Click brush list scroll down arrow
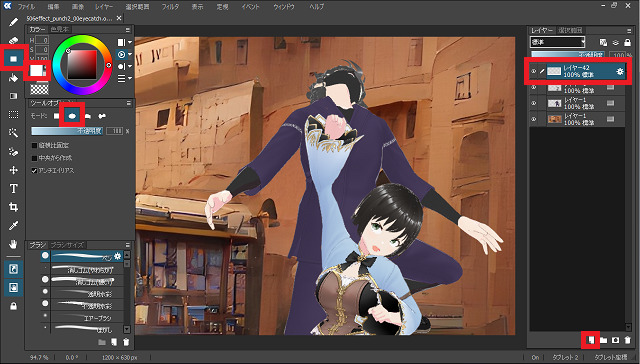This screenshot has width=640, height=364. pyautogui.click(x=127, y=329)
